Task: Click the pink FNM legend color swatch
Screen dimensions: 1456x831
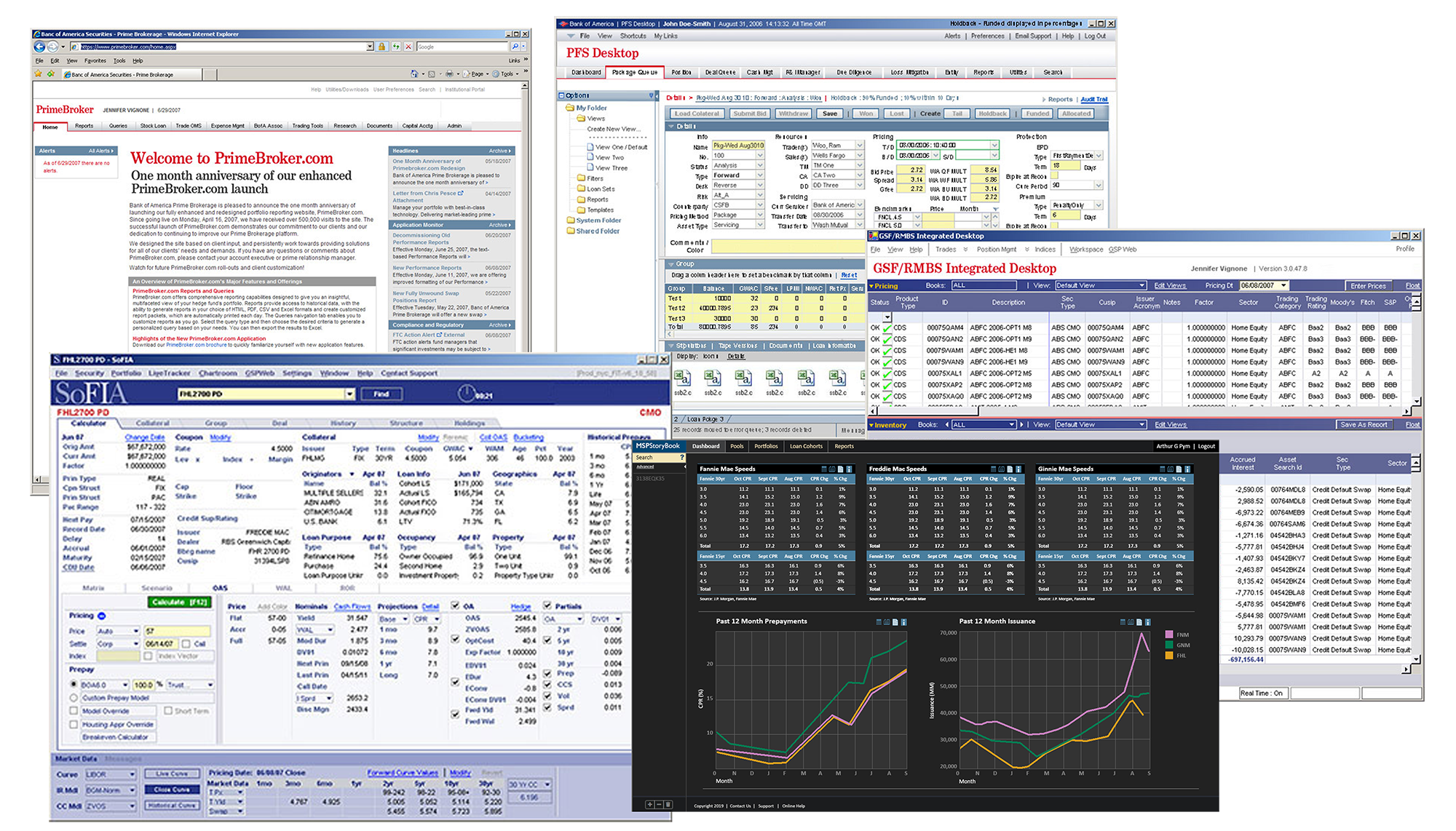Action: pos(1169,635)
